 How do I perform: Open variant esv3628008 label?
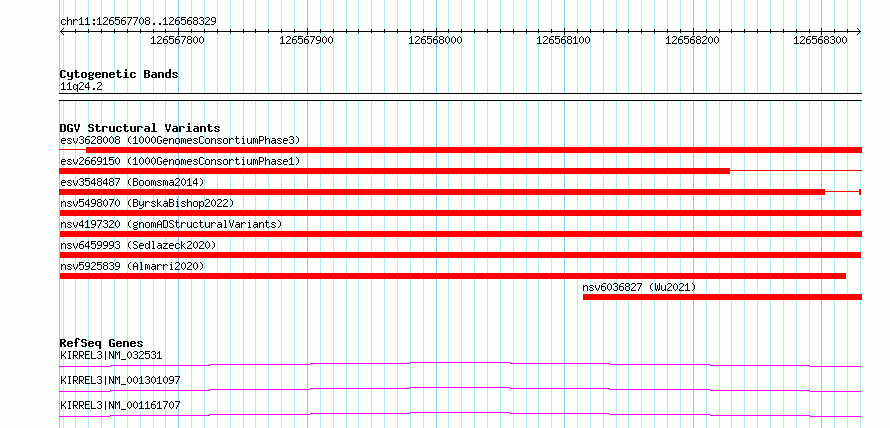(x=180, y=140)
